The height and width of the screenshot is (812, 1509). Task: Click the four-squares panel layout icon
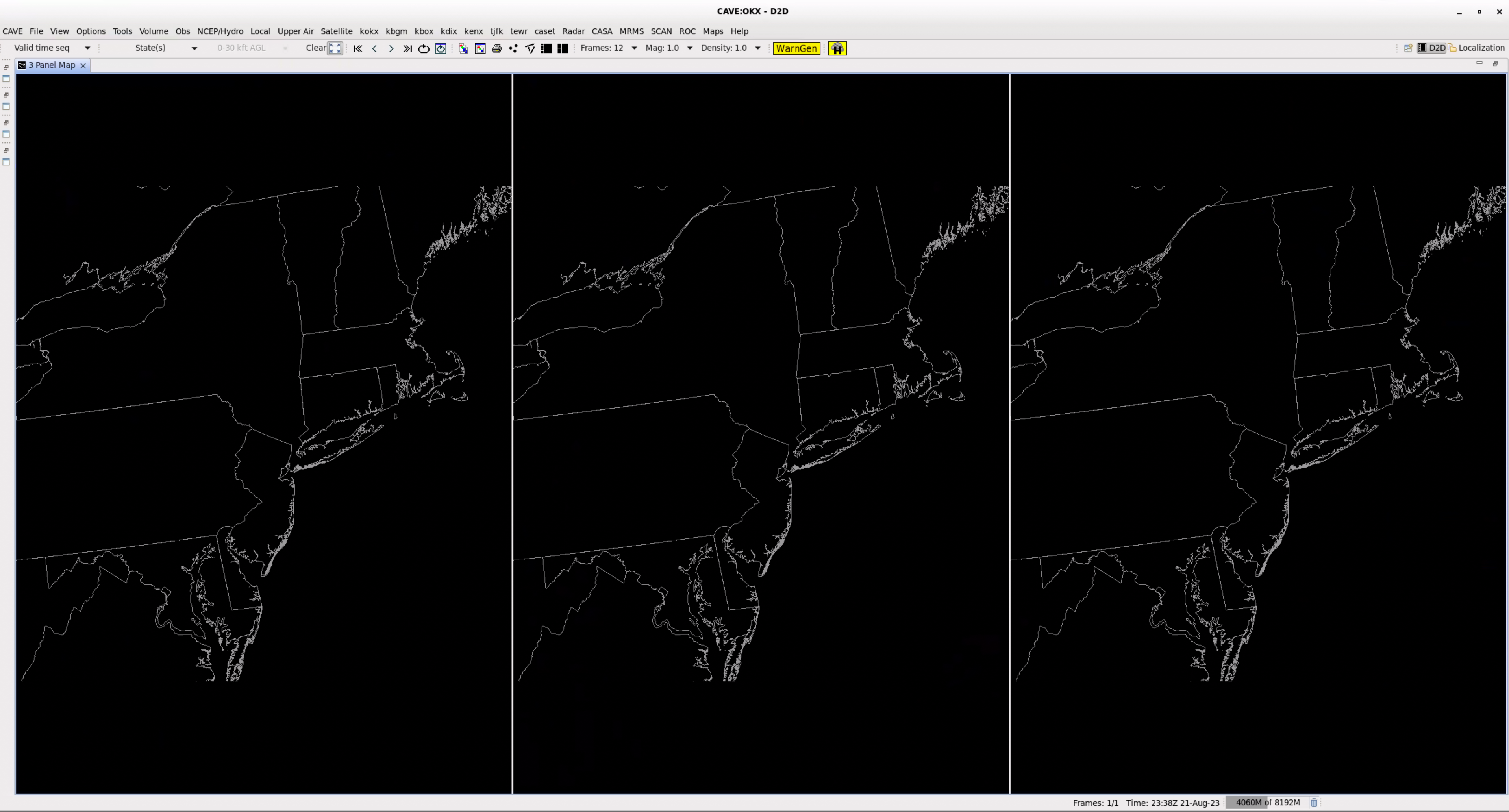(x=563, y=49)
